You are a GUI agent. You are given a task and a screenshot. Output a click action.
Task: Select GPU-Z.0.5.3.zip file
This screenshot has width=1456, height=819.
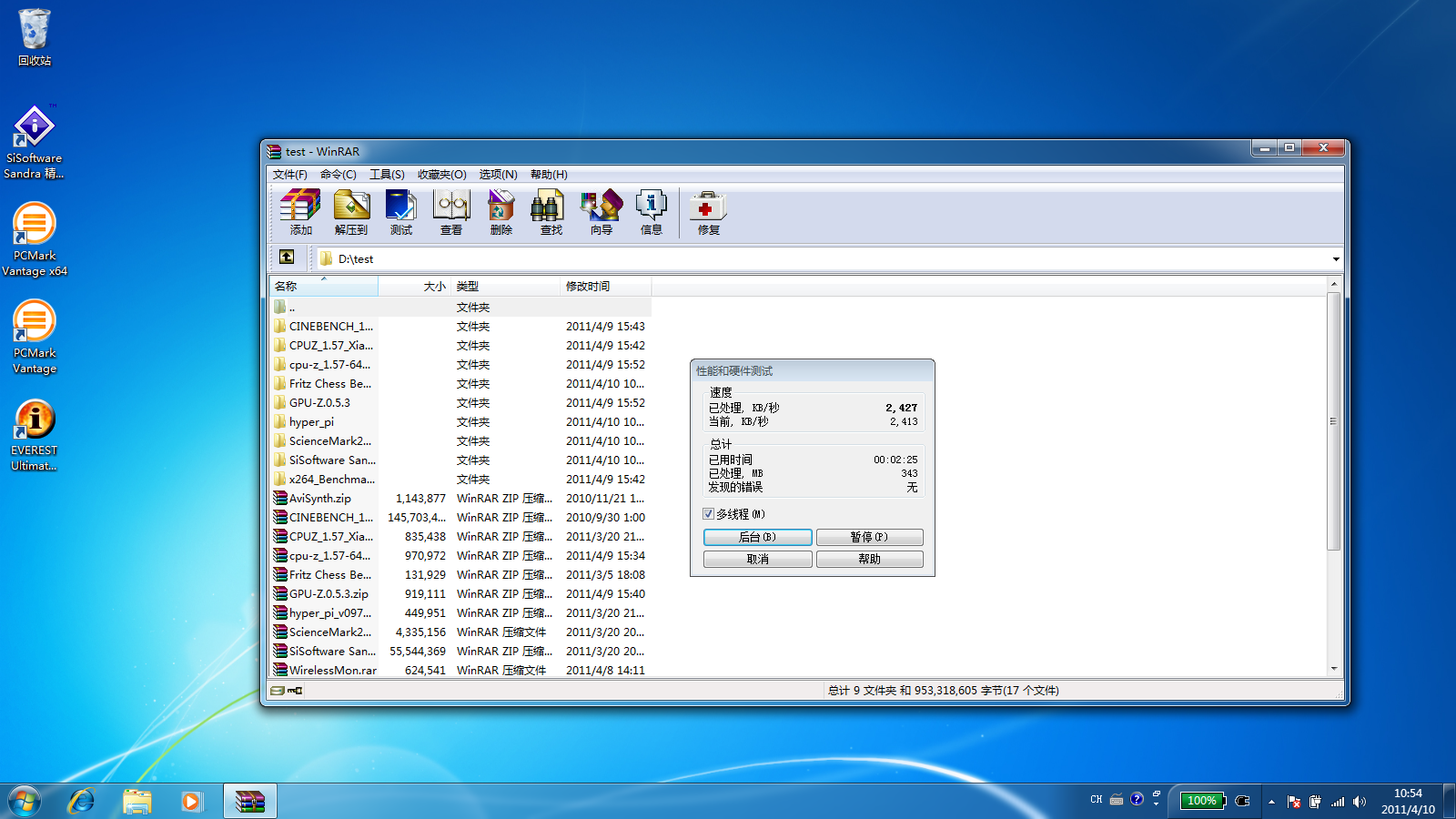[x=460, y=593]
